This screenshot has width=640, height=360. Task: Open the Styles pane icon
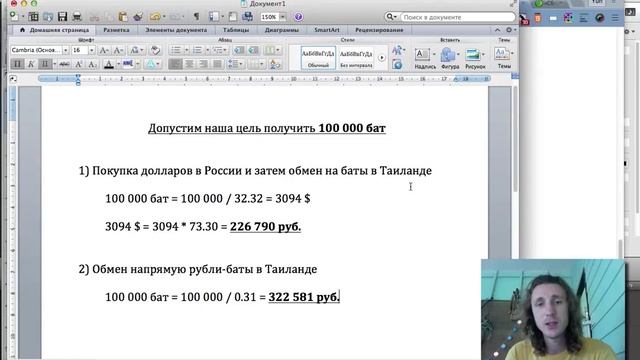[397, 64]
